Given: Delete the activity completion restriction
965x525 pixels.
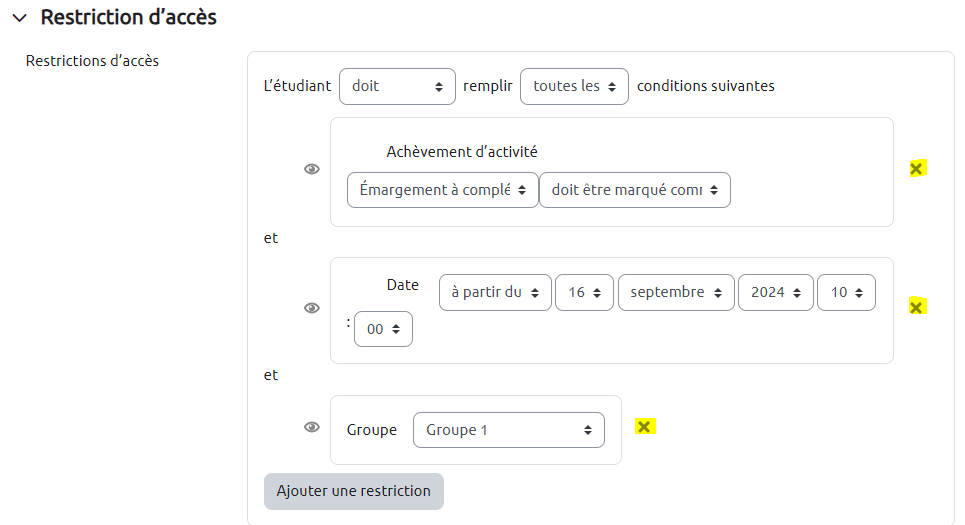Looking at the screenshot, I should 916,169.
